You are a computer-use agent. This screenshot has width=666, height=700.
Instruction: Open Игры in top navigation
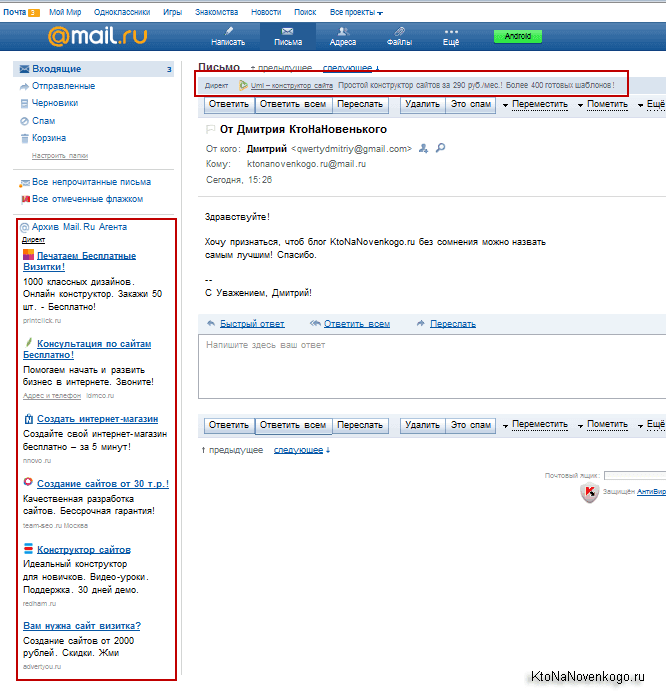pyautogui.click(x=172, y=12)
